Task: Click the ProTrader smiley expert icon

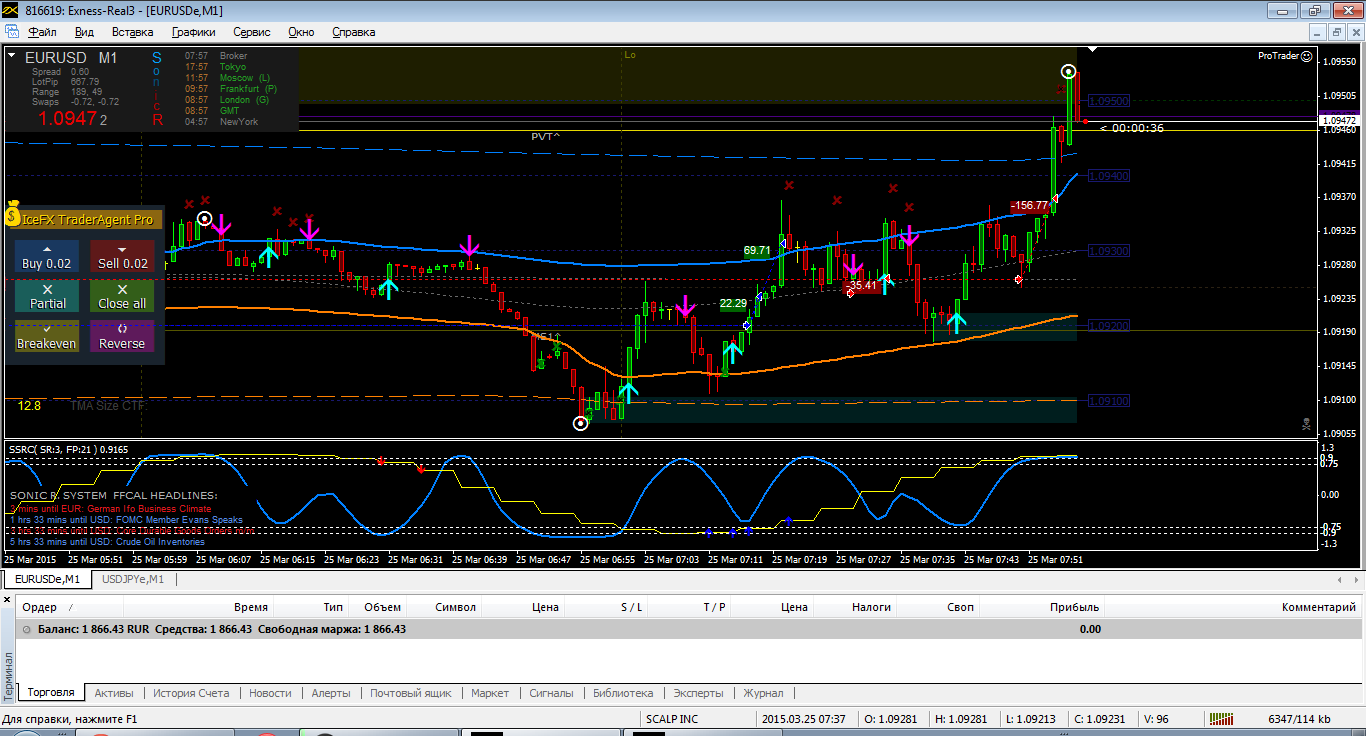Action: tap(1306, 56)
